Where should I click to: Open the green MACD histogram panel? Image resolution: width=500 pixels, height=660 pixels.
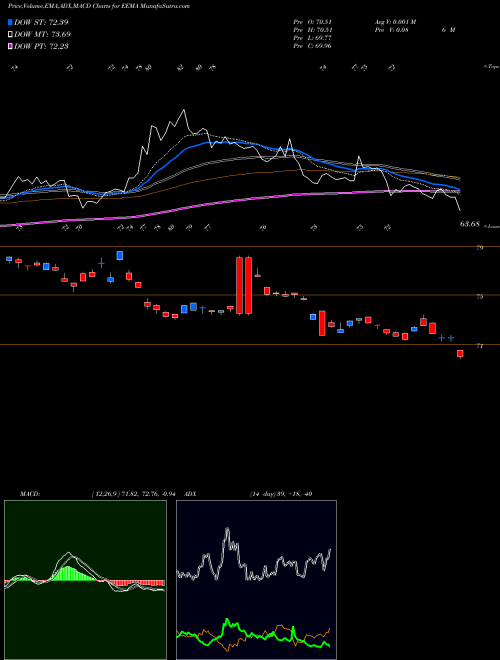click(x=85, y=580)
